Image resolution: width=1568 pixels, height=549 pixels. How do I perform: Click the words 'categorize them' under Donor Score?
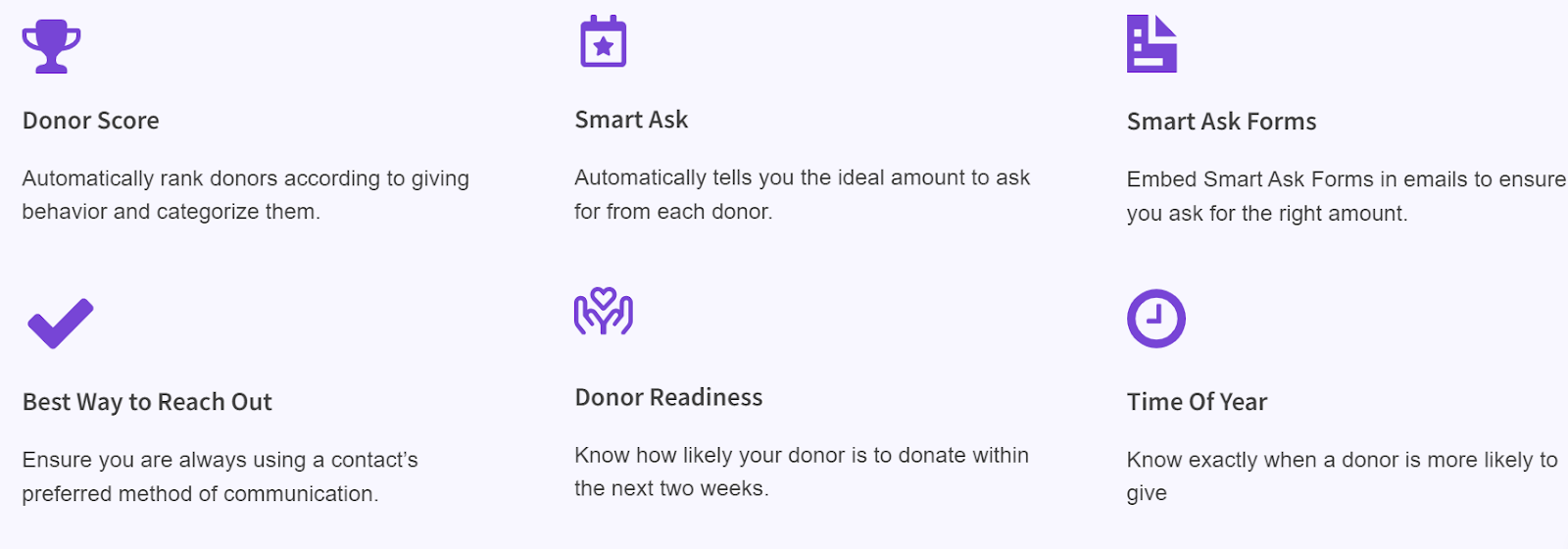(x=237, y=212)
